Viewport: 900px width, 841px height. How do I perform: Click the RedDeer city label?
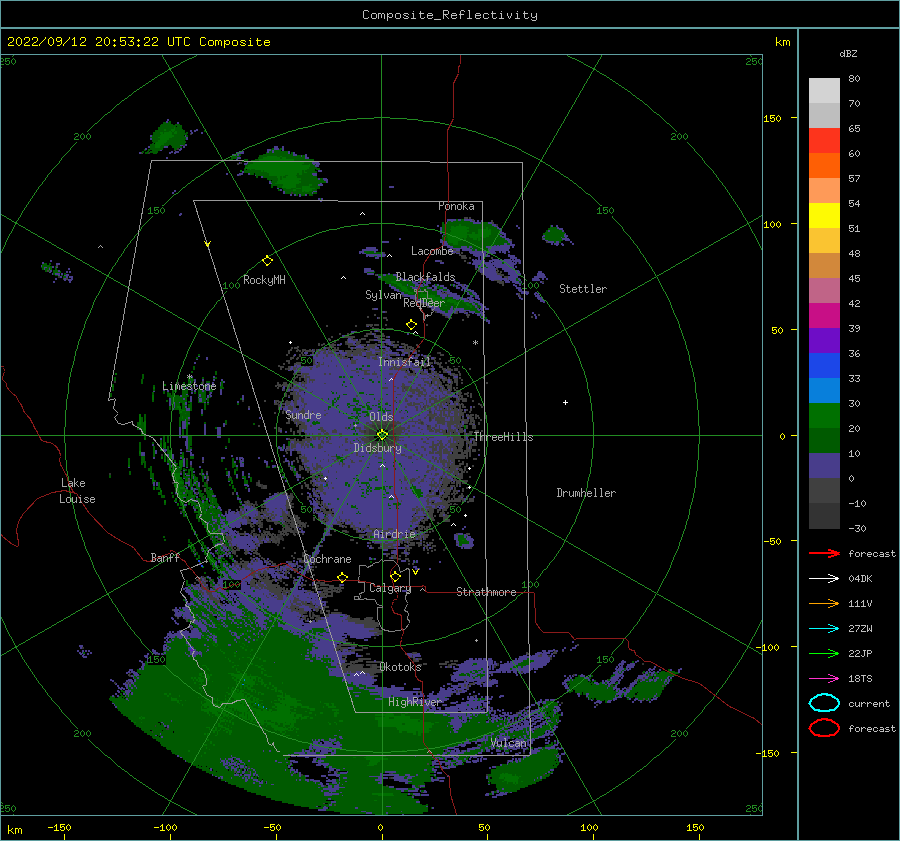click(x=424, y=303)
